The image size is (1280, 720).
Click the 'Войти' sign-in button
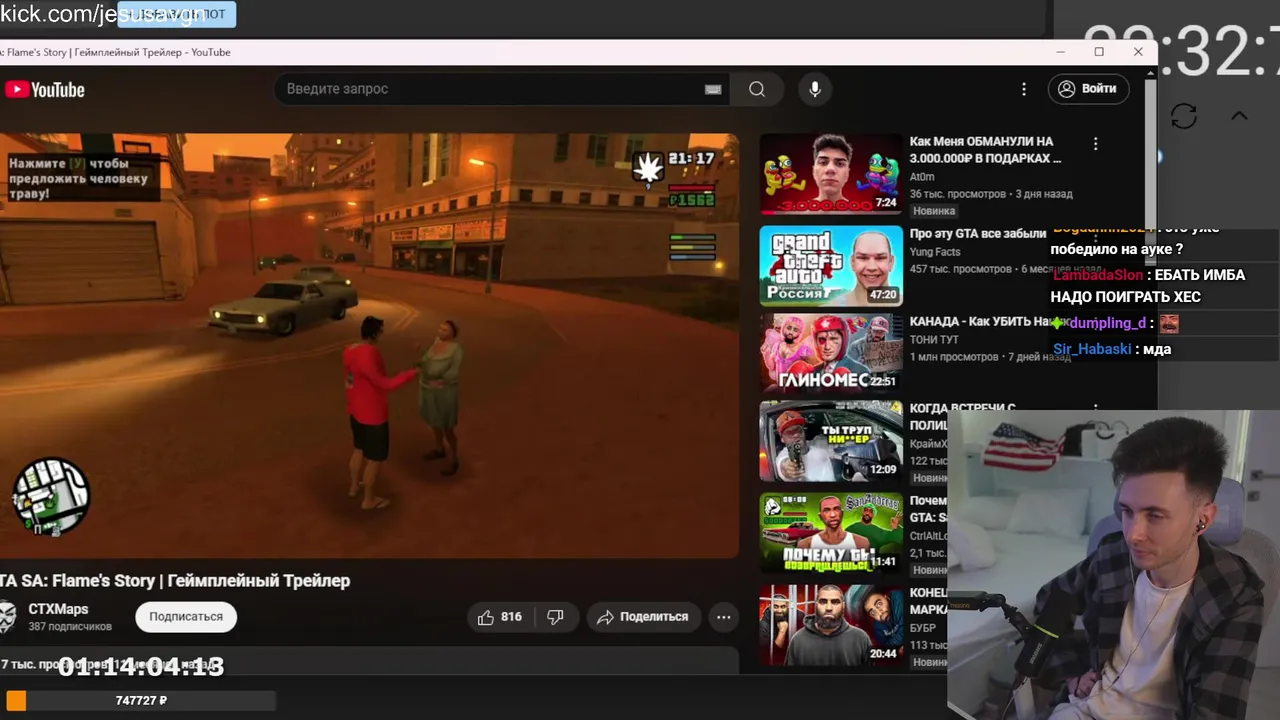pos(1088,89)
